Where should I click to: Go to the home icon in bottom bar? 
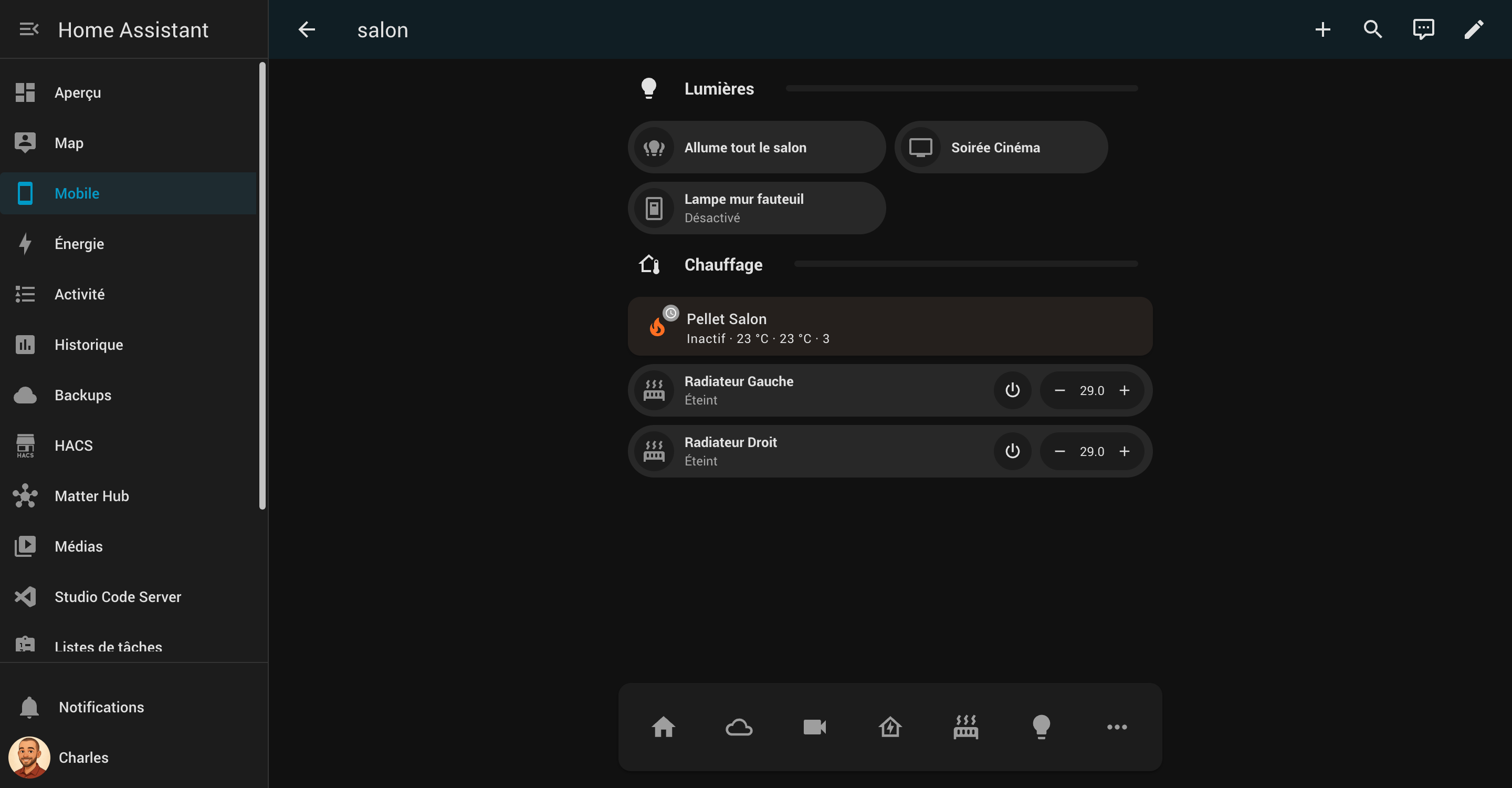tap(663, 727)
